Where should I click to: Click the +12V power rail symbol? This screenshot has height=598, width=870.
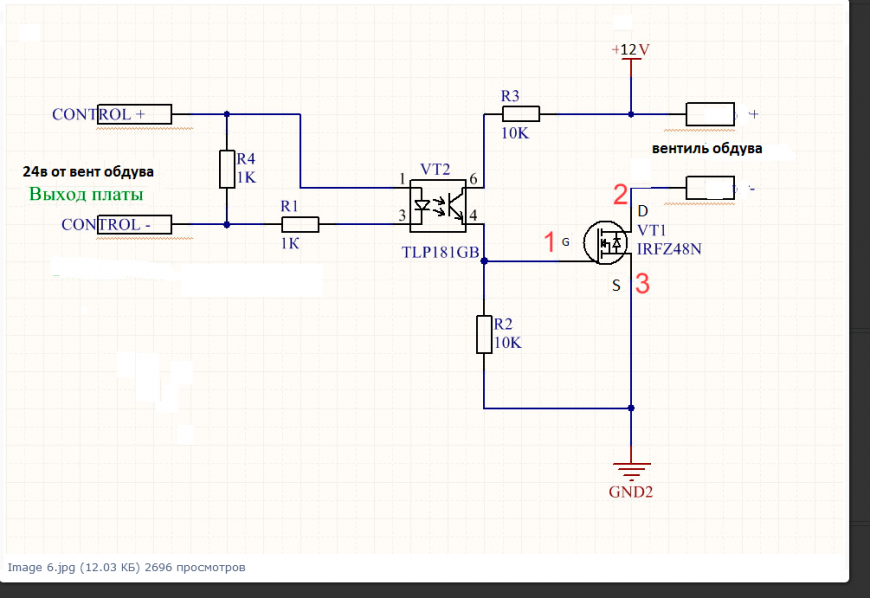point(631,68)
